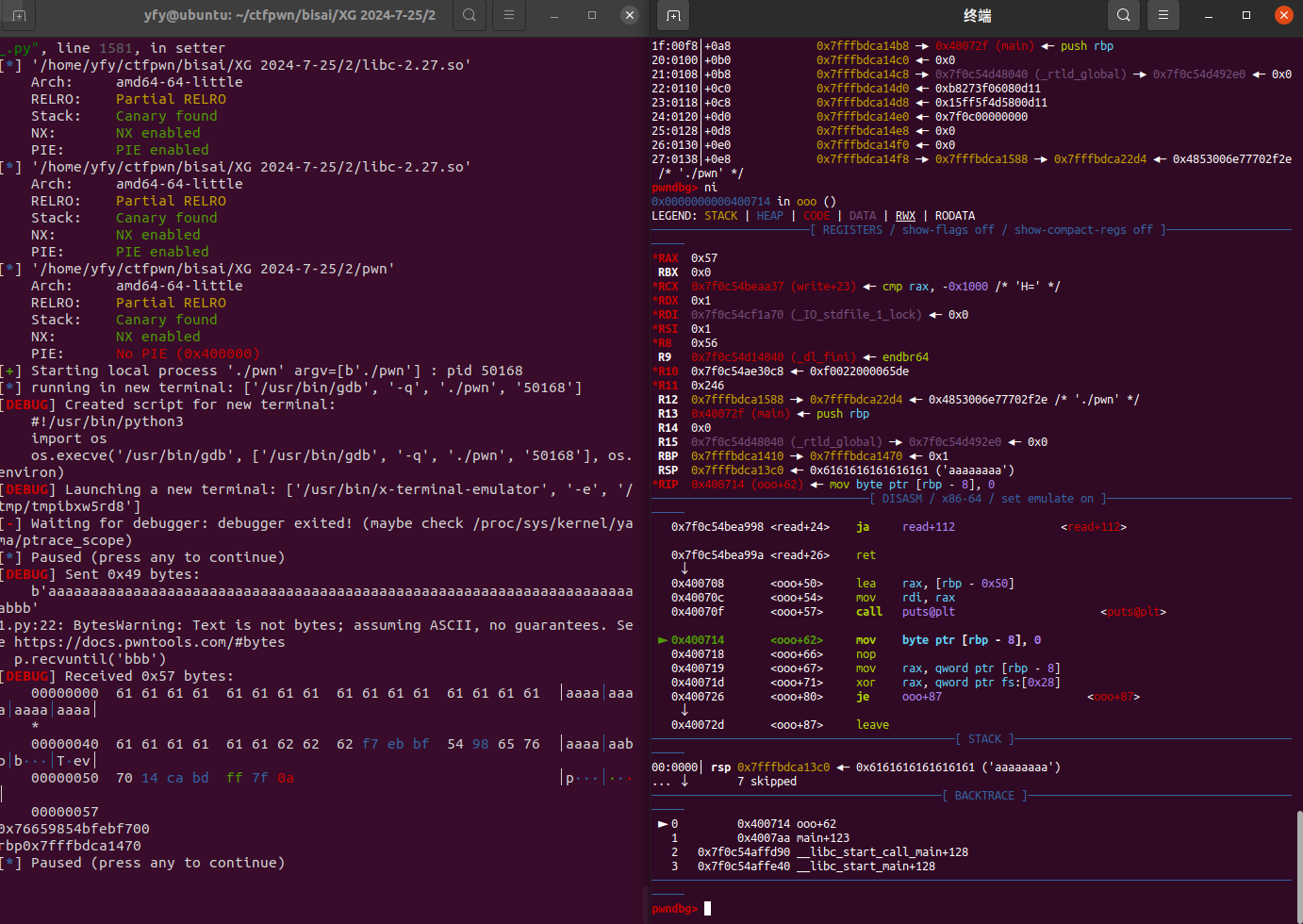1303x924 pixels.
Task: Click the 'Received 0x57 bytes:' debug line
Action: click(117, 676)
